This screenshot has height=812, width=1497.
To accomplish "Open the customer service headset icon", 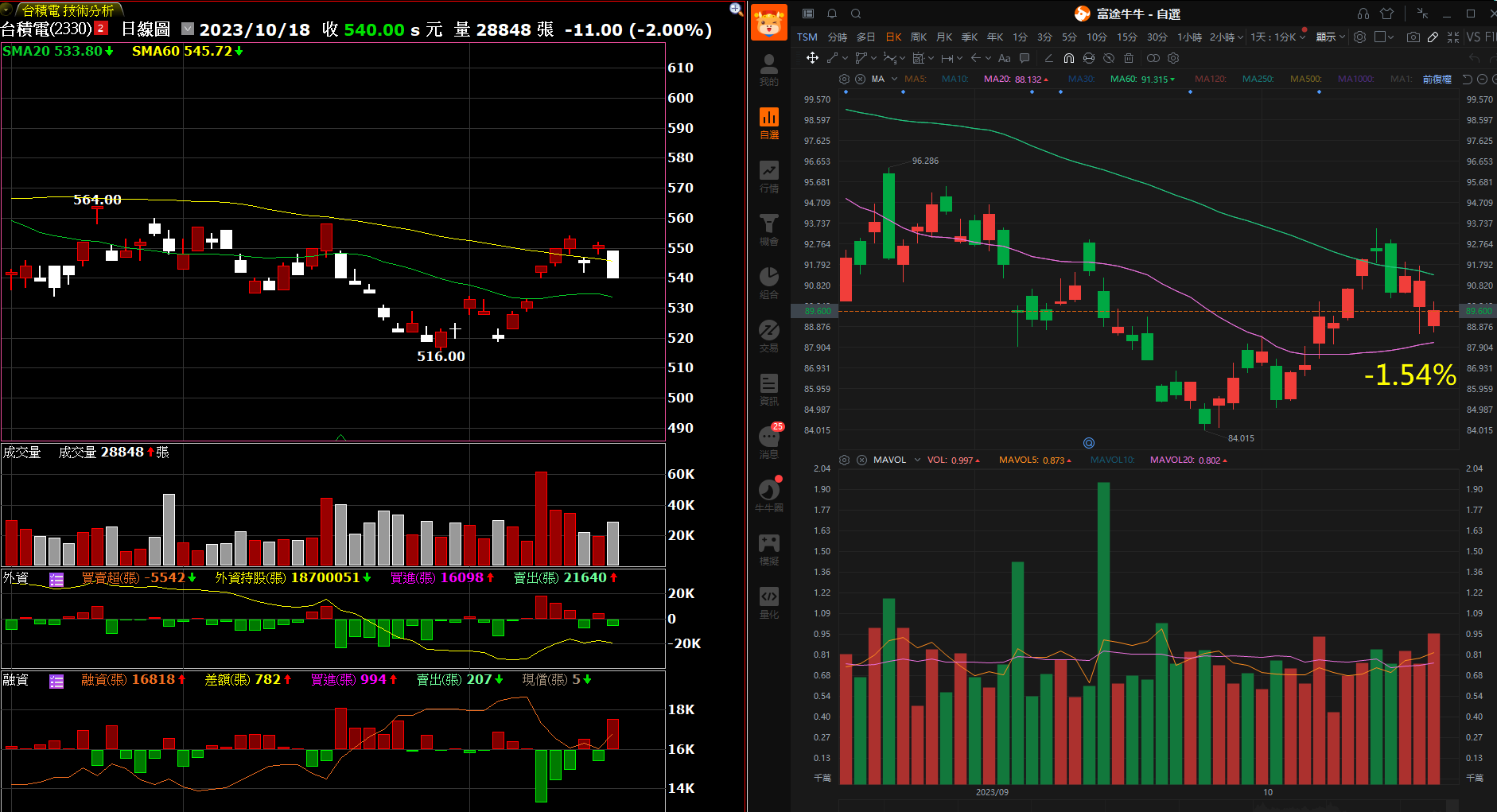I will coord(1363,14).
